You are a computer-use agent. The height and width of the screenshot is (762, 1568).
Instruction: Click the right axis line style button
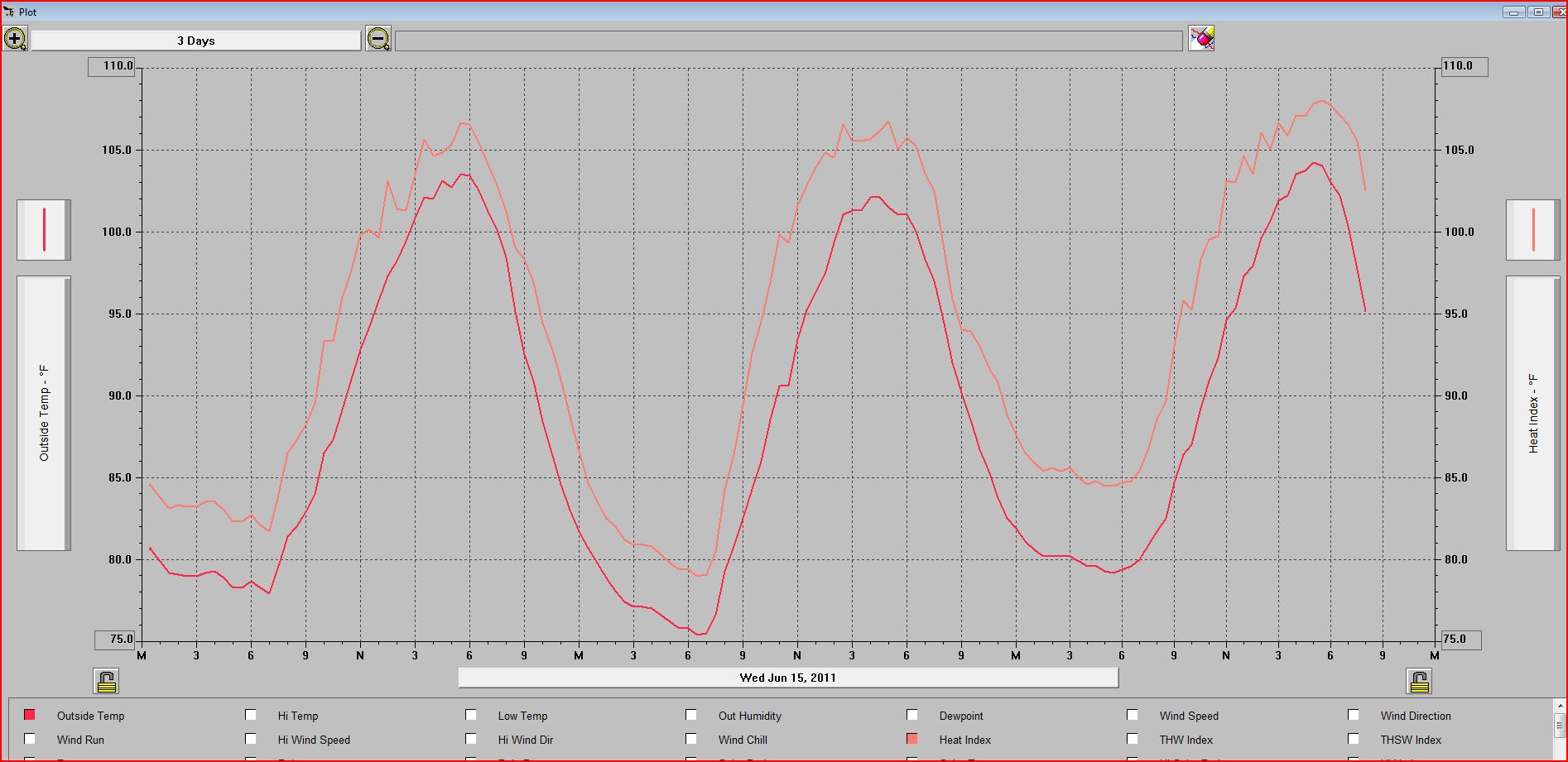coord(1532,230)
